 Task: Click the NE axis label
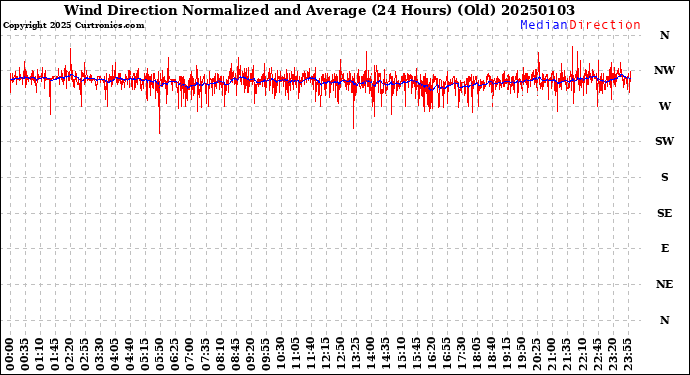[x=664, y=284]
